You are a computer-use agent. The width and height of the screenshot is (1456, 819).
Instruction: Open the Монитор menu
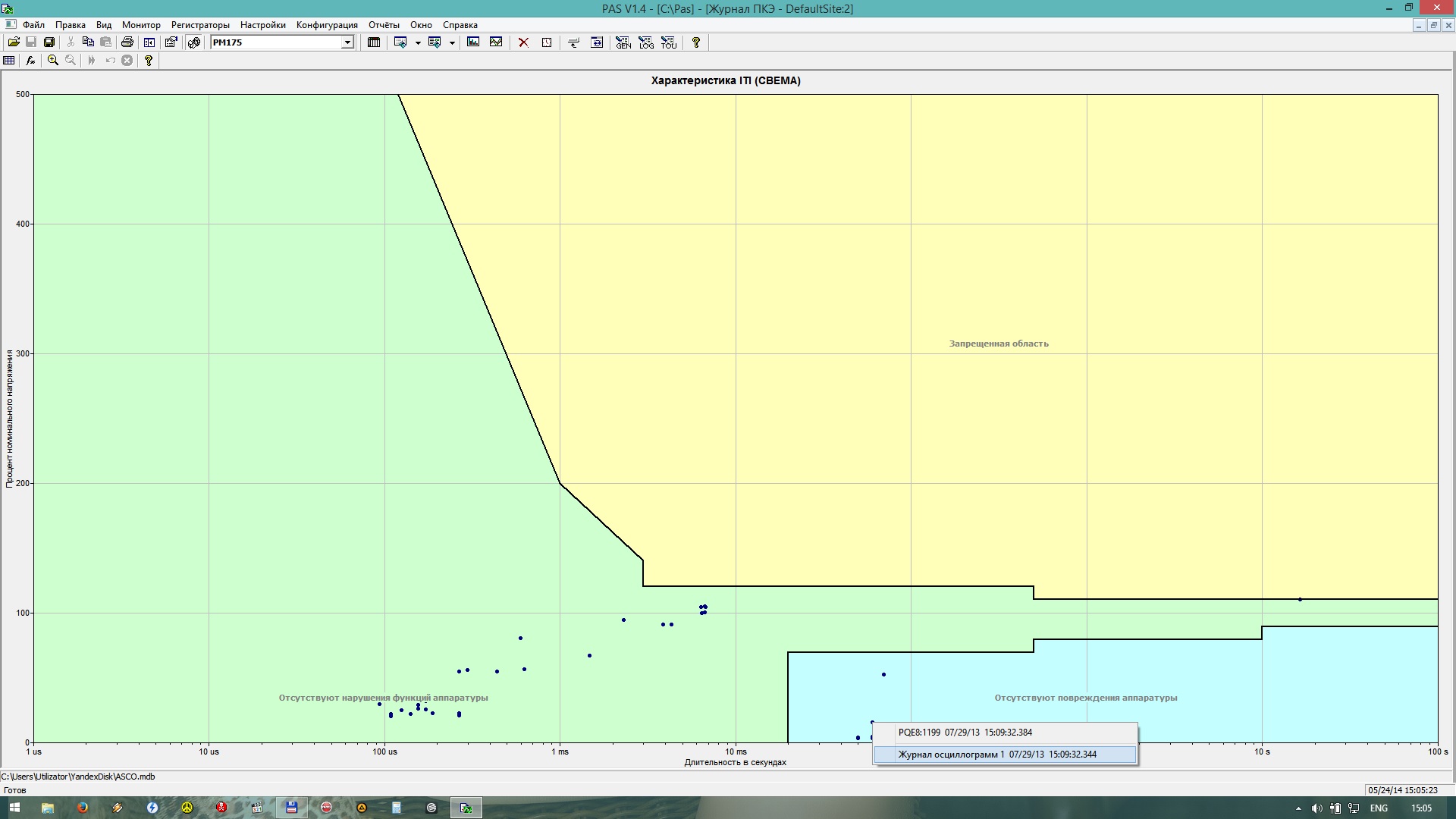141,25
